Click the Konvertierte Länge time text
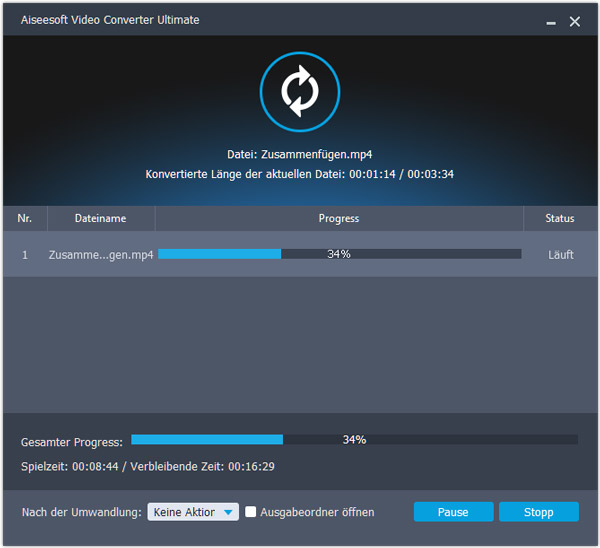This screenshot has height=548, width=600. [299, 174]
